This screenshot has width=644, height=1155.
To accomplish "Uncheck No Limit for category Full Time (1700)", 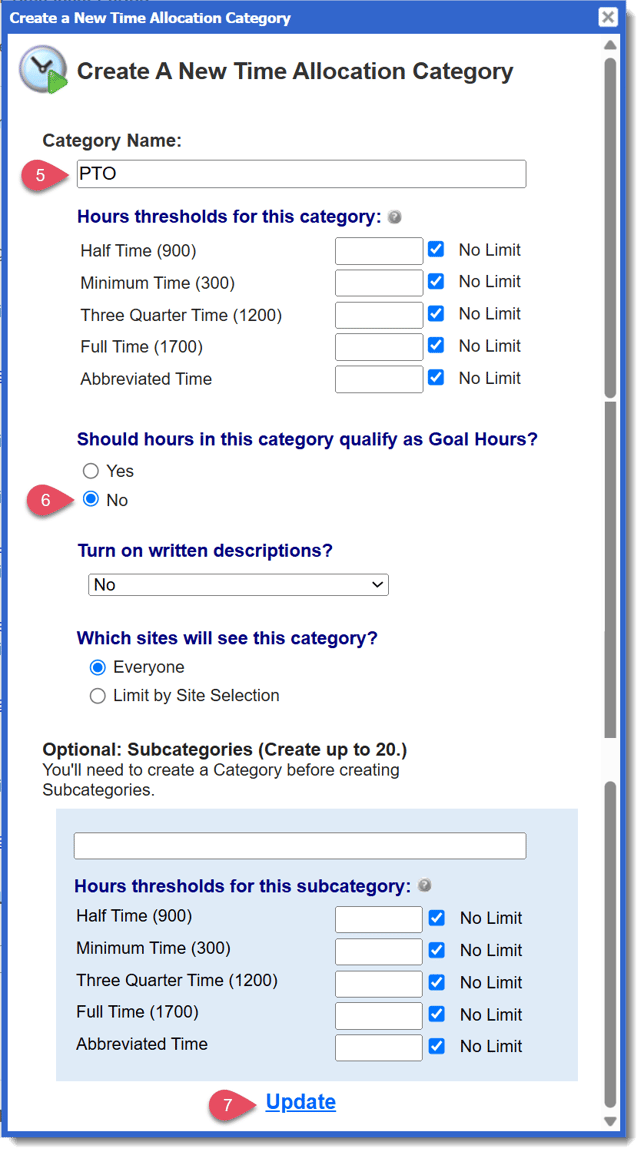I will [436, 346].
